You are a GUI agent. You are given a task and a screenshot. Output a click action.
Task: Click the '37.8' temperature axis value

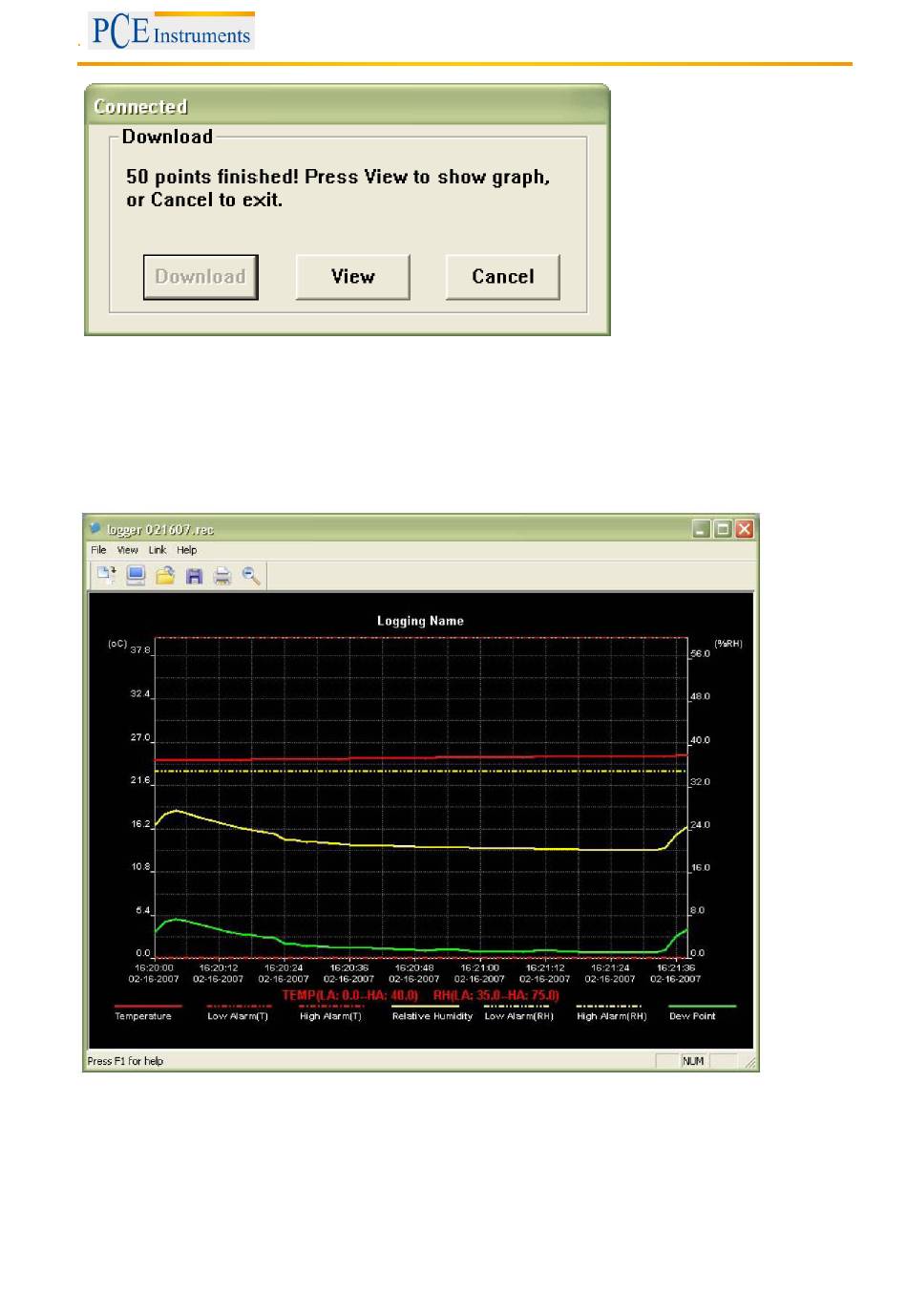tap(140, 649)
